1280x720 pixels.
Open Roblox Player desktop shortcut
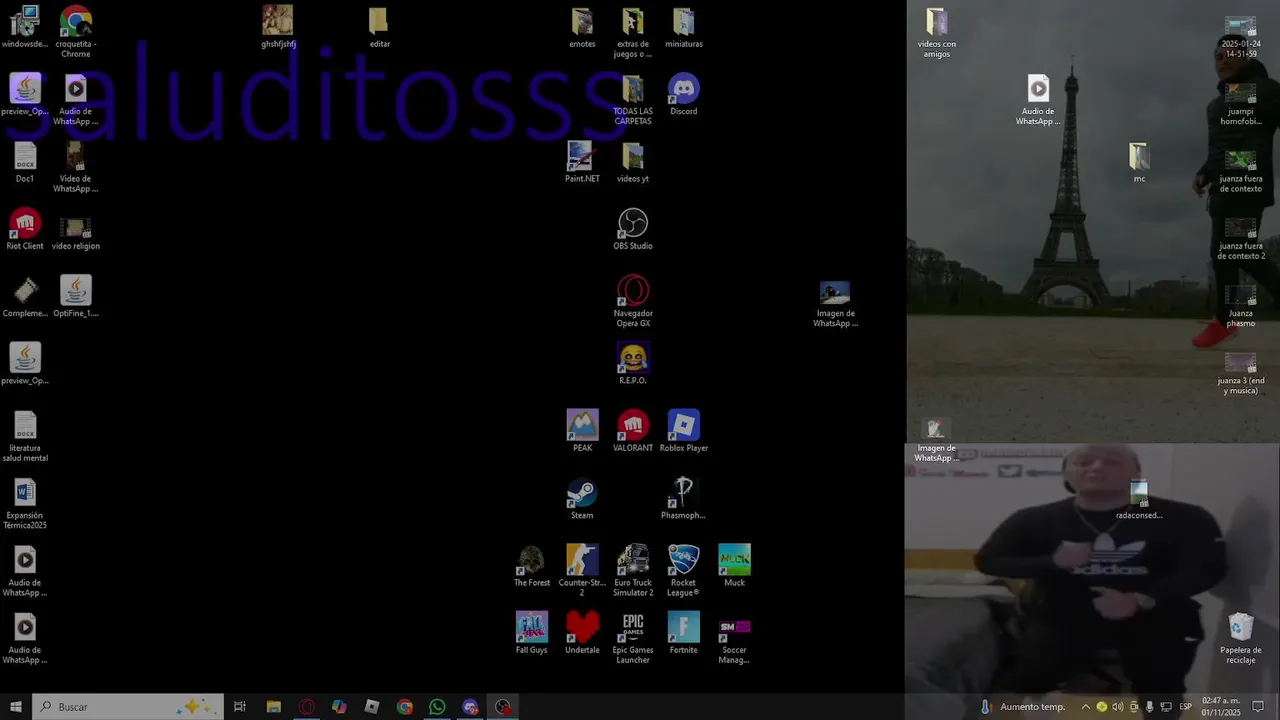click(684, 431)
